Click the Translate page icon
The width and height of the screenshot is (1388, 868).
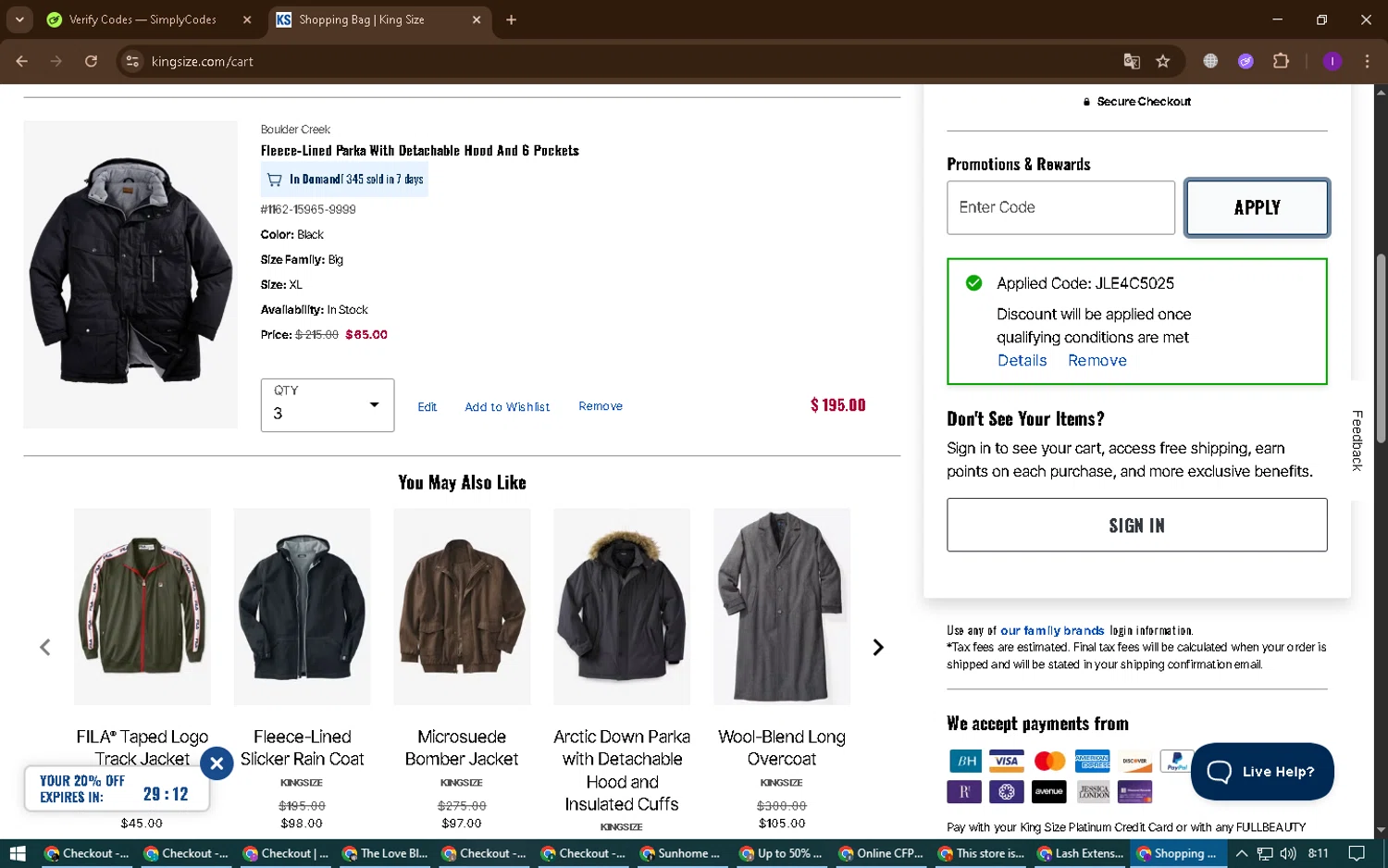click(x=1132, y=61)
